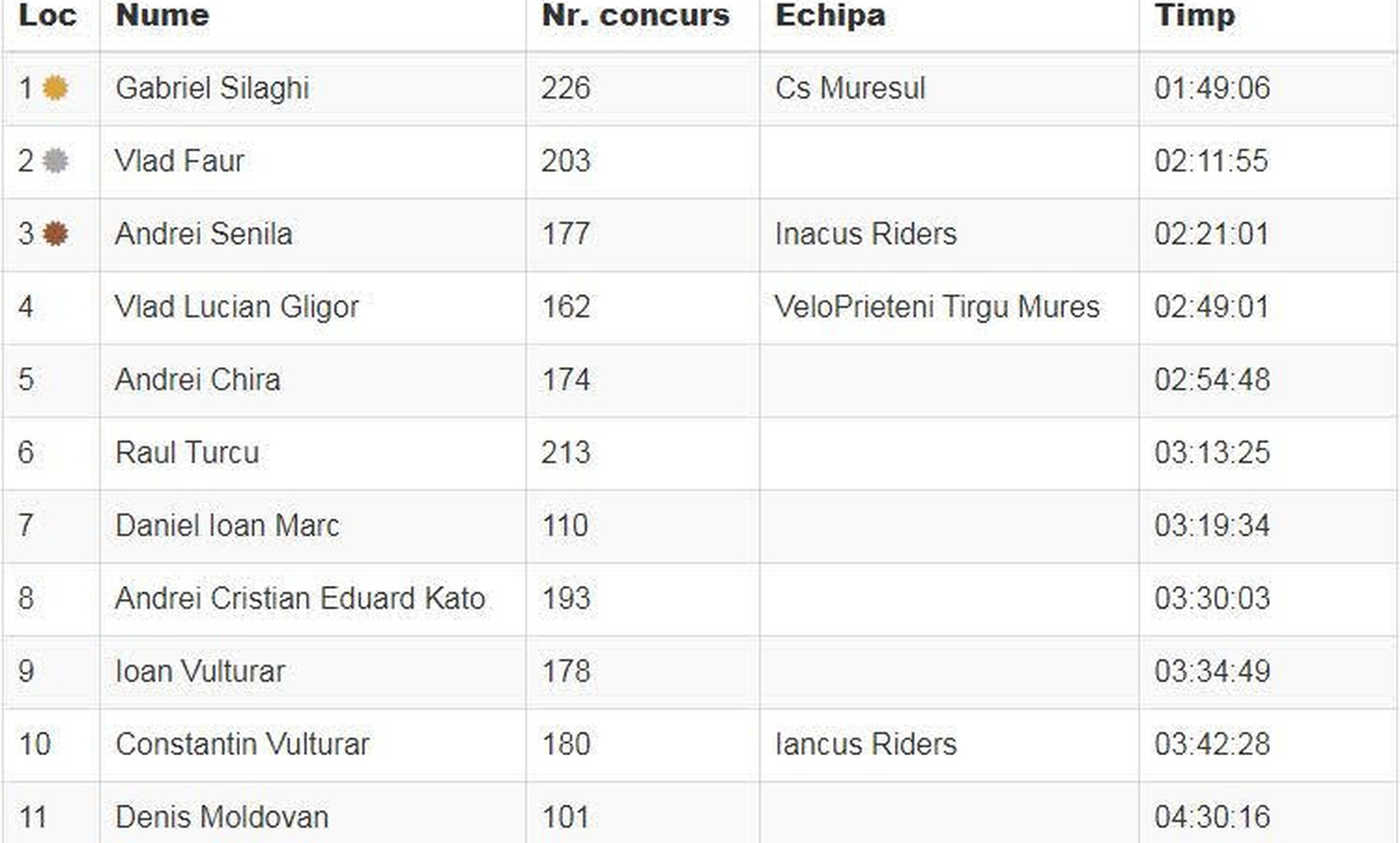1400x843 pixels.
Task: Click the VeloPrieteni Tirgu Mures team
Action: 937,307
